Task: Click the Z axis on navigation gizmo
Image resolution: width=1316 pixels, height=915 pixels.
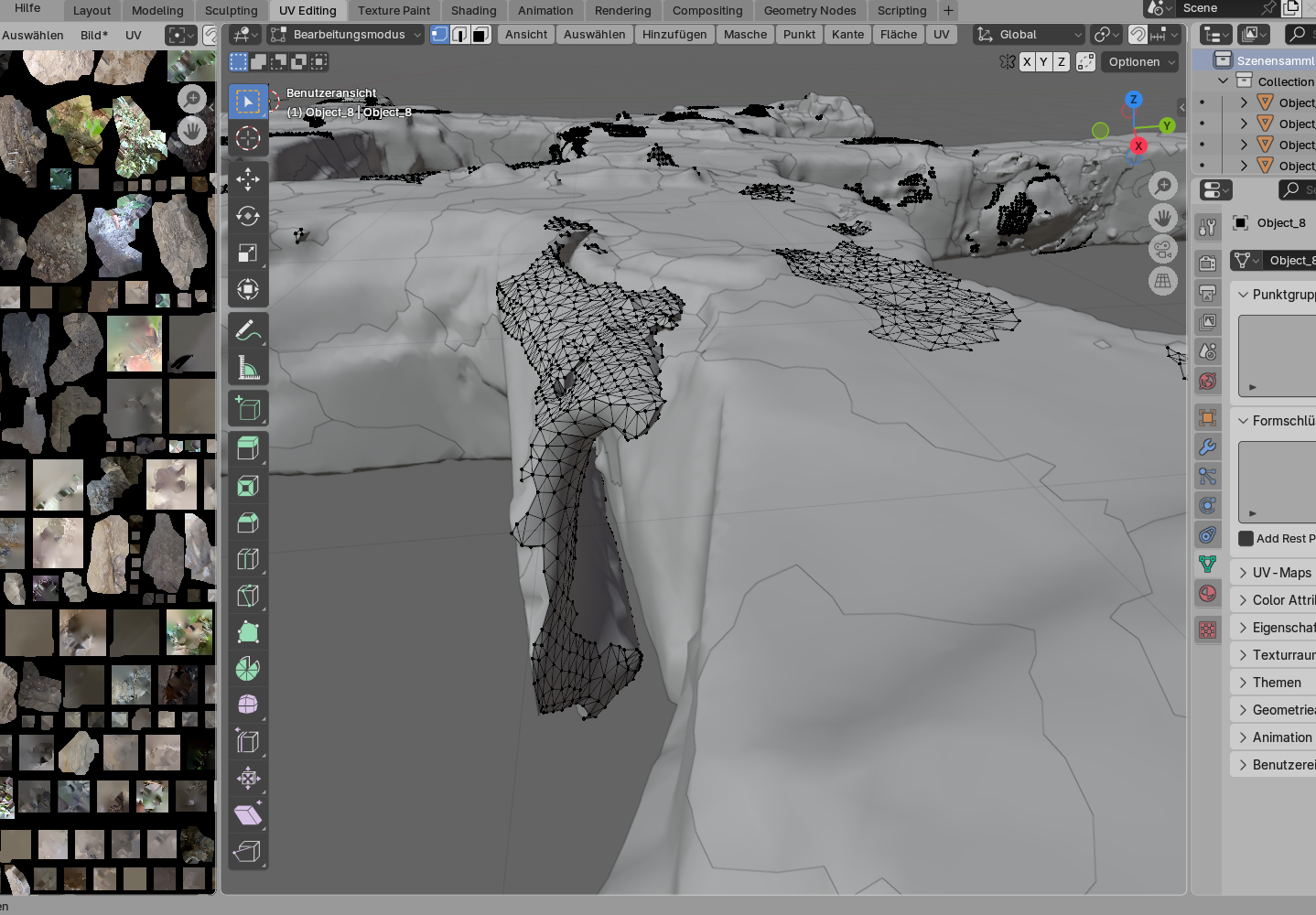Action: click(1134, 100)
